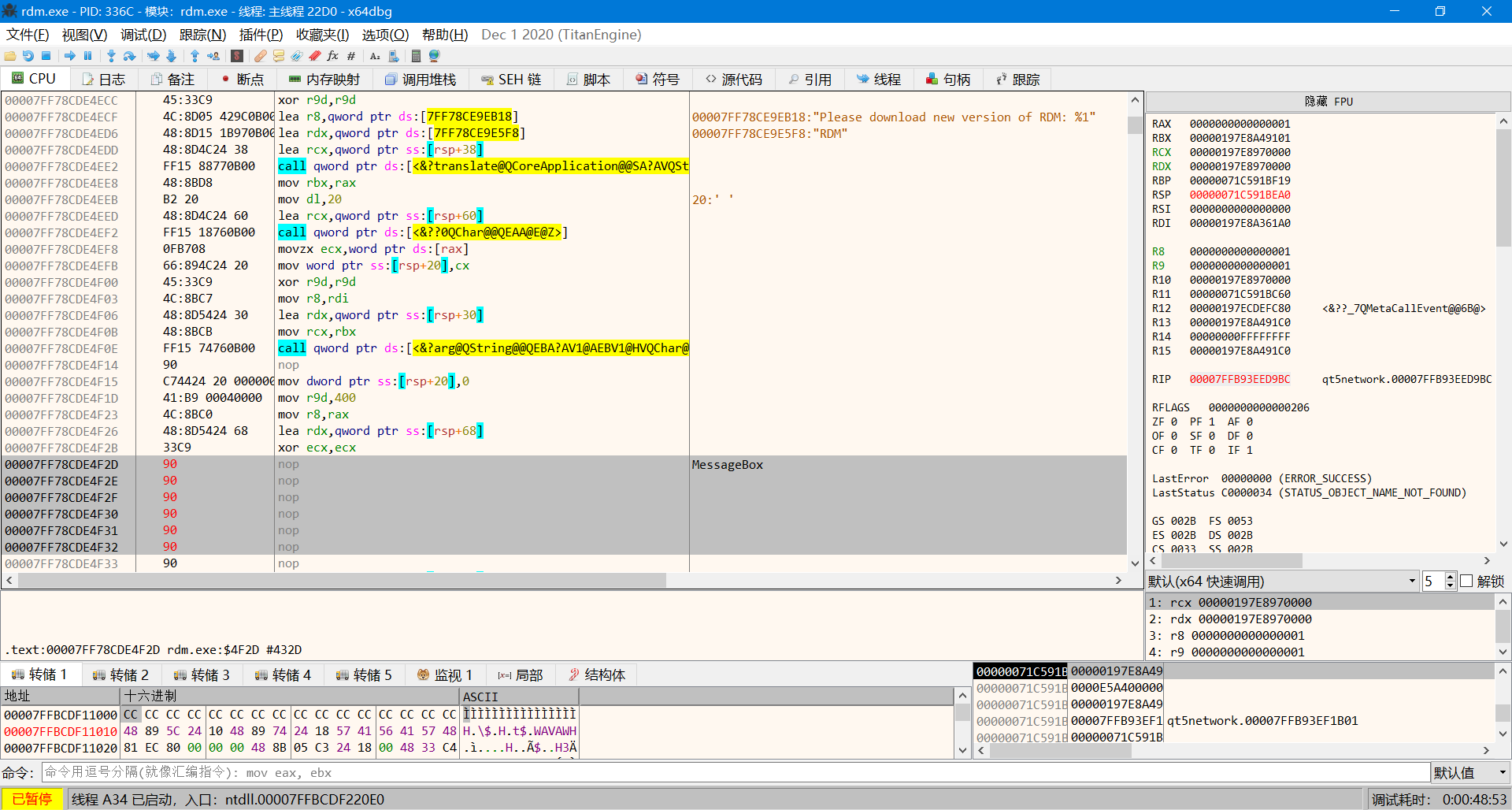Select the RIP register value
1512x810 pixels.
tap(1240, 379)
